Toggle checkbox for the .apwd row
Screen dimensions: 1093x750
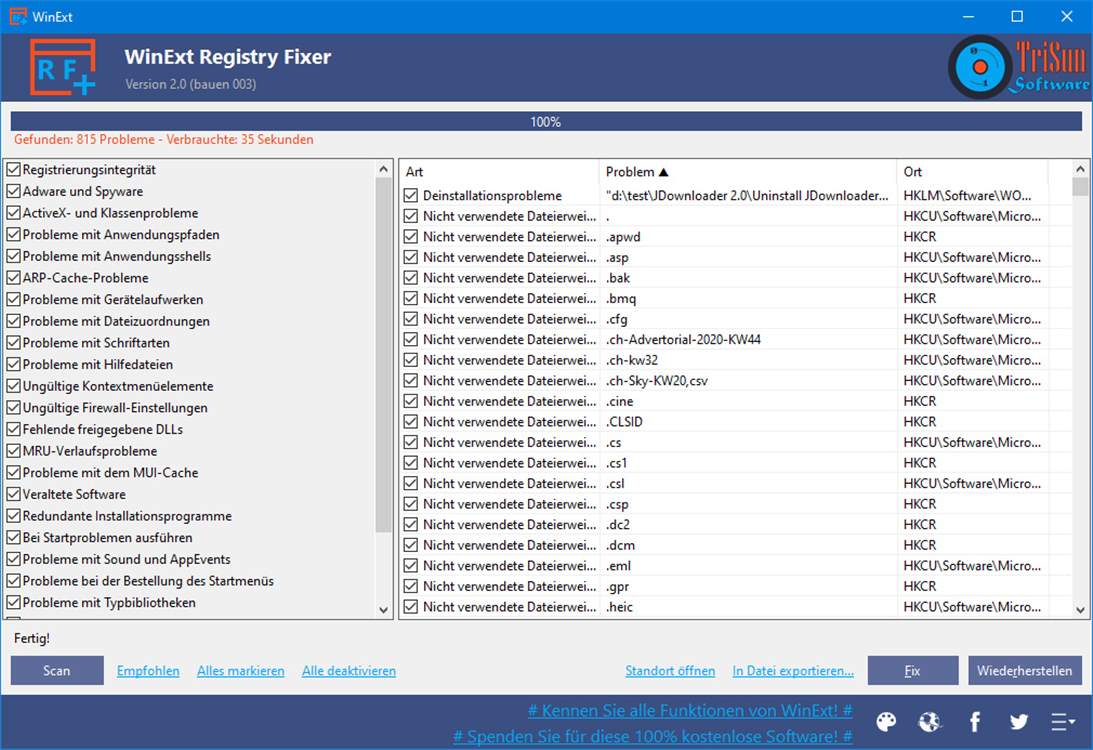(411, 236)
